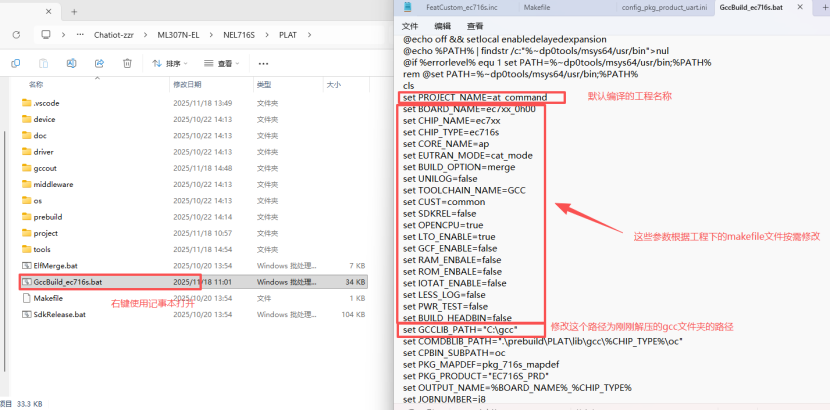This screenshot has height=411, width=830.
Task: Click the line set TOOLCHAIN_NAME=GCC
Action: (465, 190)
